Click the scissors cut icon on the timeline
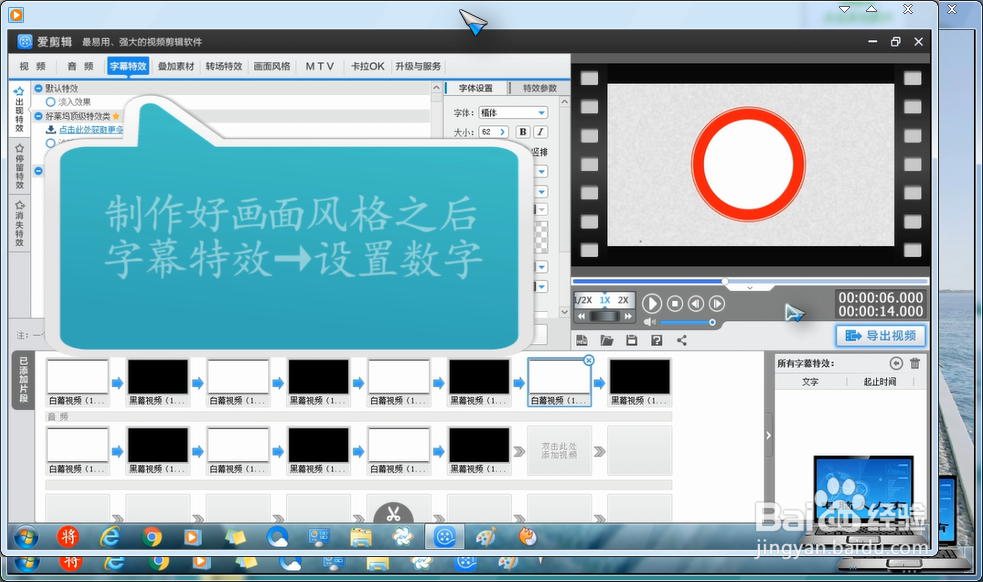 coord(393,514)
